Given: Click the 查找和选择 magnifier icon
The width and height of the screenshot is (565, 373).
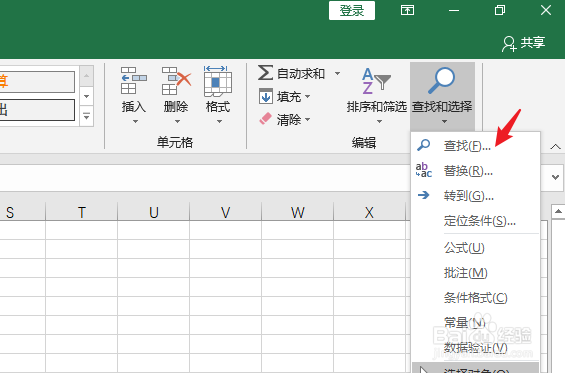Looking at the screenshot, I should pyautogui.click(x=442, y=81).
